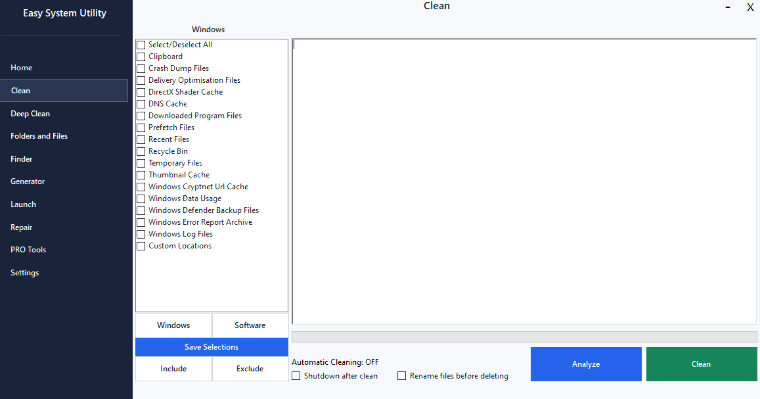Check the DNS Cache box
The width and height of the screenshot is (760, 399).
[x=141, y=104]
